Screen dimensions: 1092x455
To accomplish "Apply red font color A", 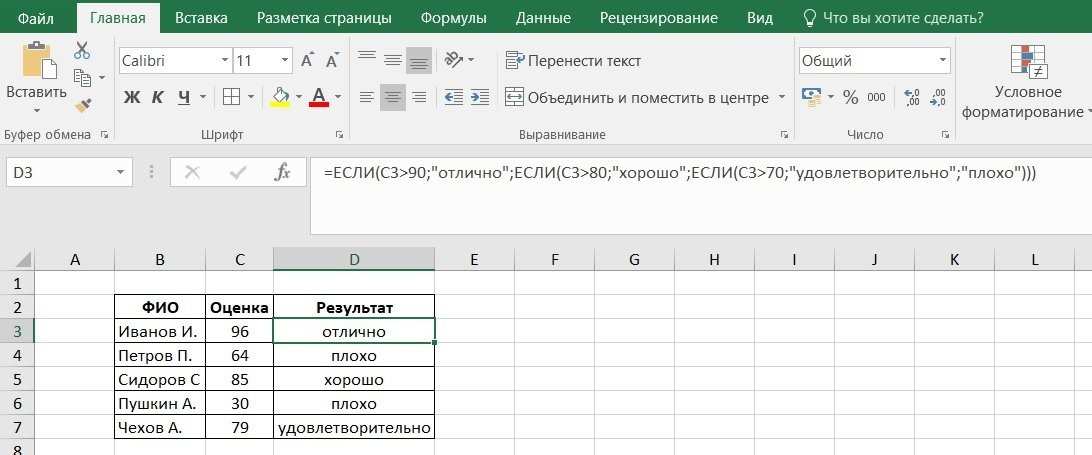I will [319, 97].
